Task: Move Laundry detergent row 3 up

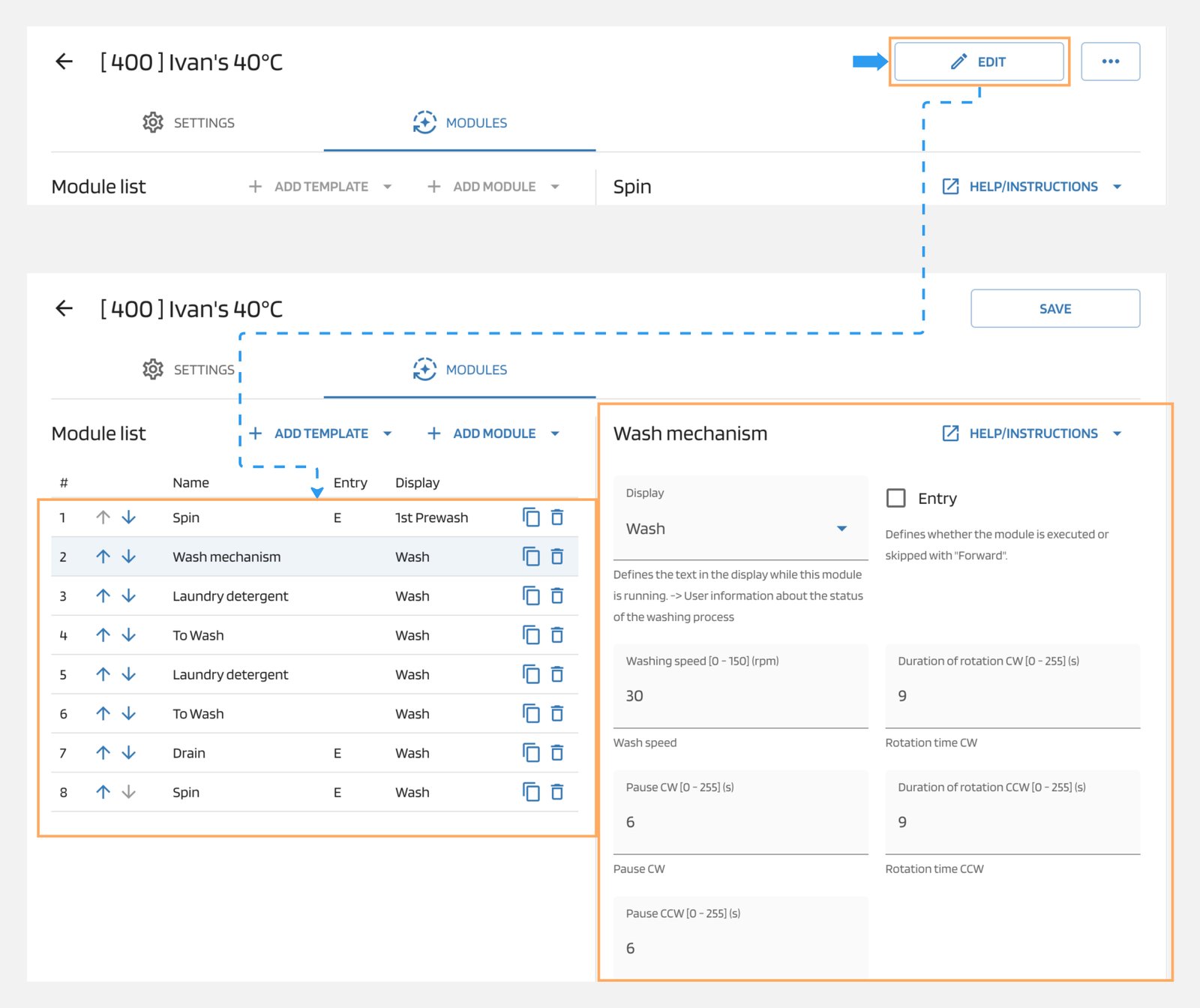Action: [x=103, y=596]
